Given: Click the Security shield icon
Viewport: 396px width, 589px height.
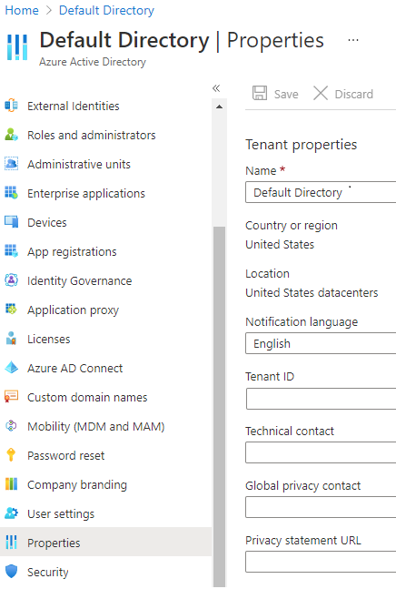Looking at the screenshot, I should [11, 571].
